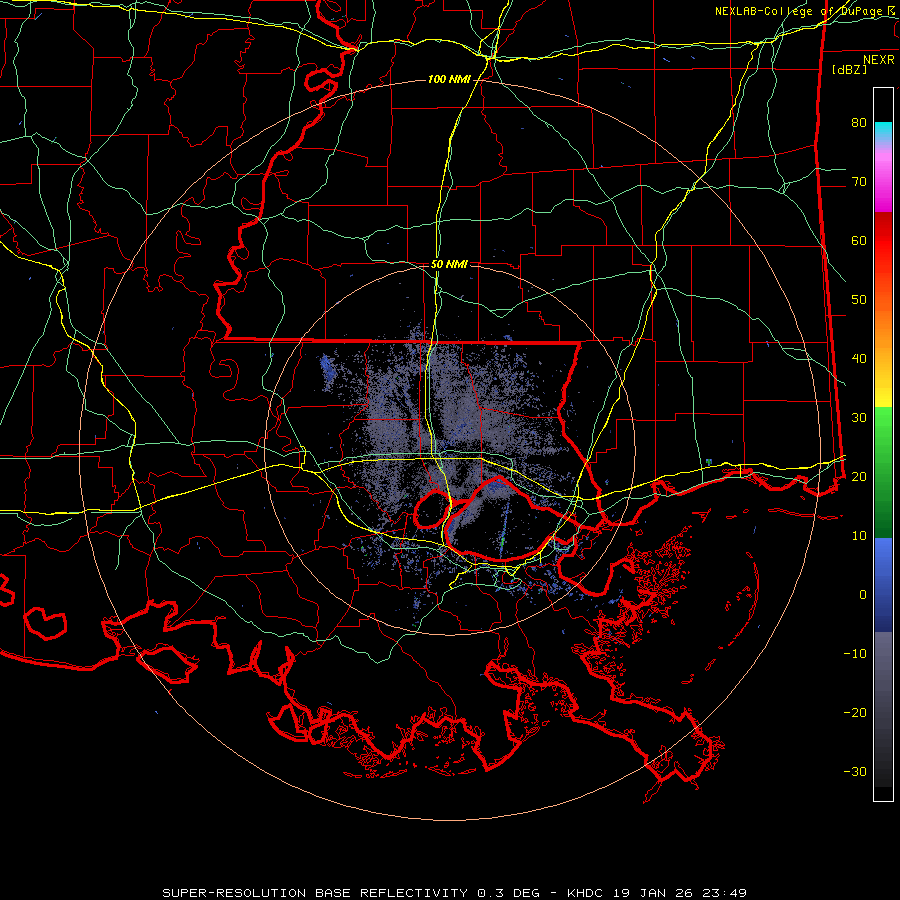Click the -30 value on the dBZ scale

tap(855, 771)
